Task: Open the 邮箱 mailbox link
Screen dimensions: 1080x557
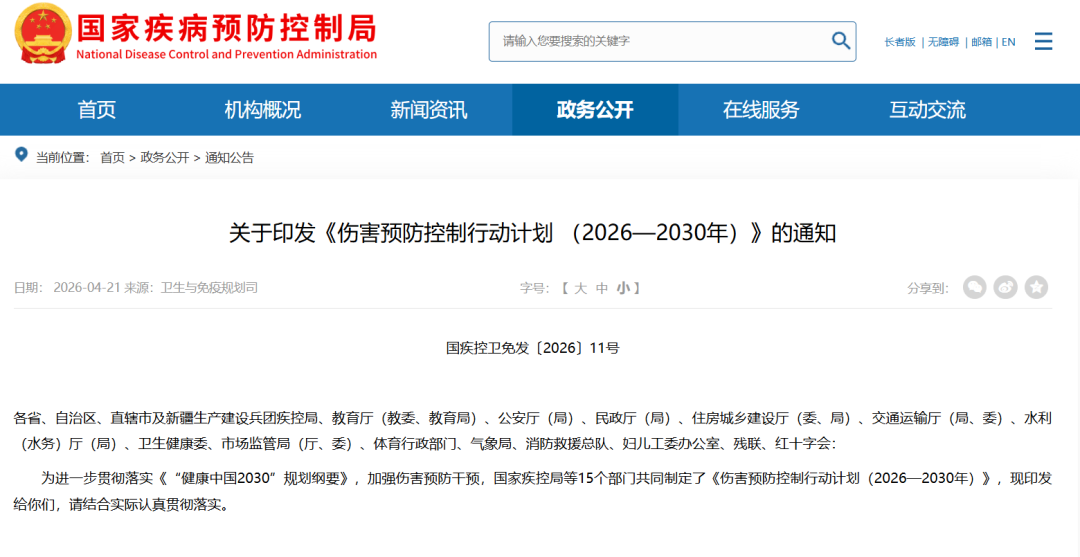Action: coord(982,42)
